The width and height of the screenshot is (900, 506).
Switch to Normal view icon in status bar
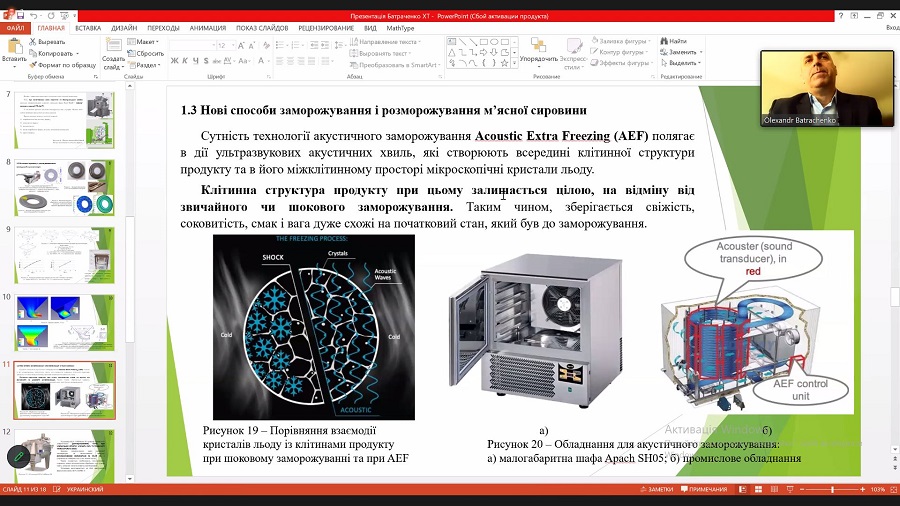(x=742, y=489)
